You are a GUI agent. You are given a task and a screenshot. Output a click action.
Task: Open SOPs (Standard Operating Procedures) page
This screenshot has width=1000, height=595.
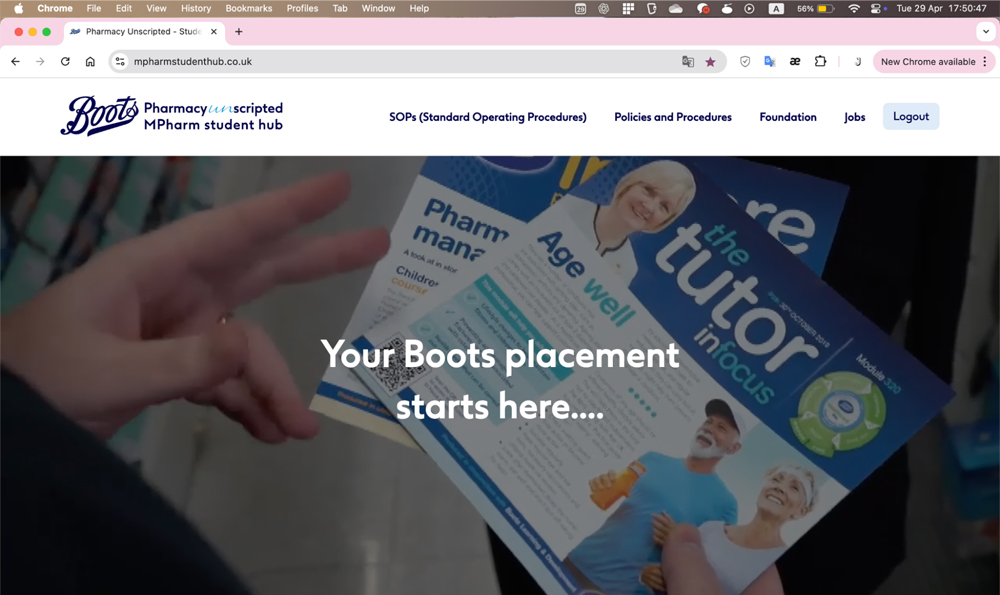[x=488, y=117]
